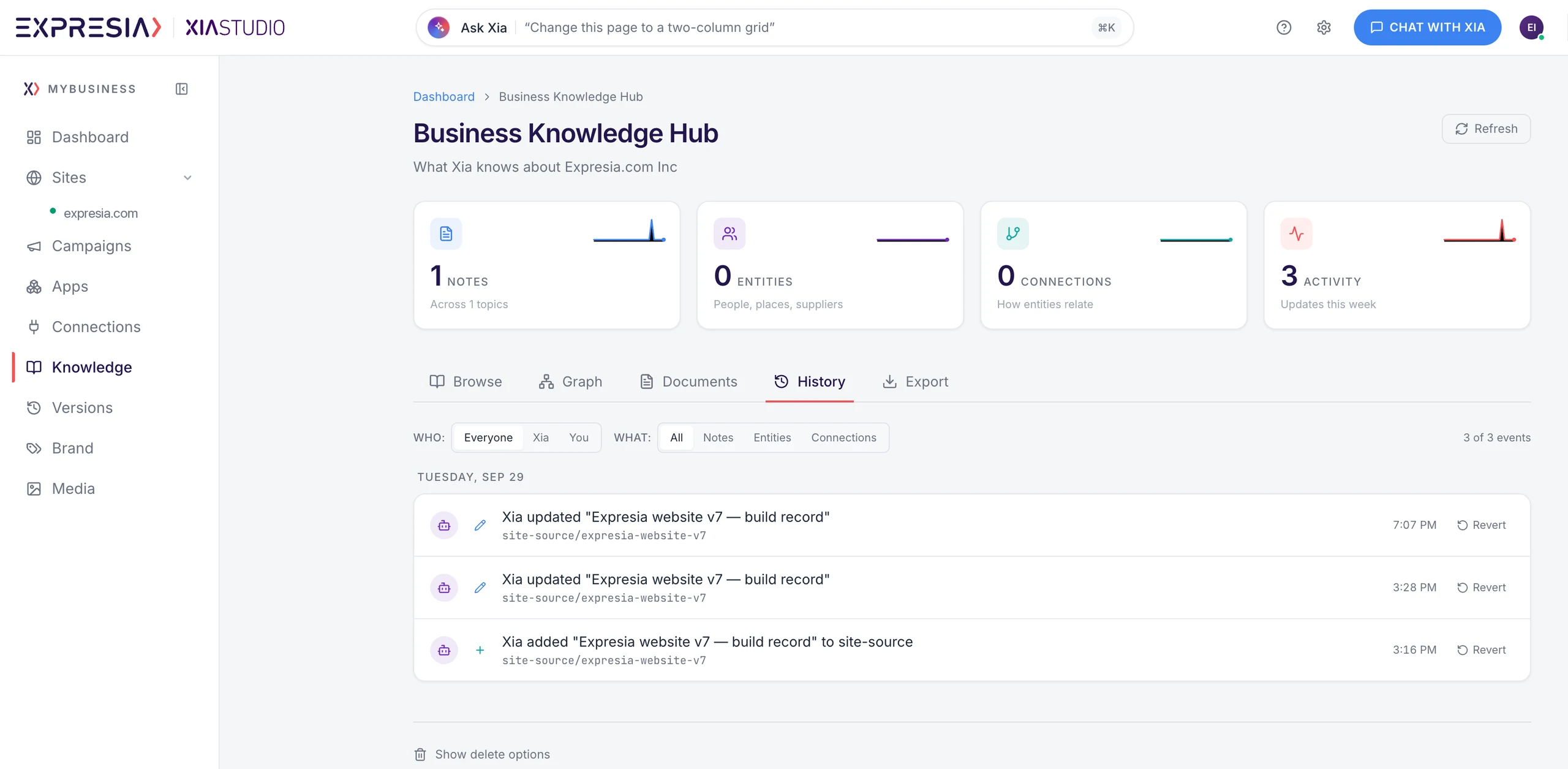
Task: Open the Documents tab
Action: click(x=688, y=382)
